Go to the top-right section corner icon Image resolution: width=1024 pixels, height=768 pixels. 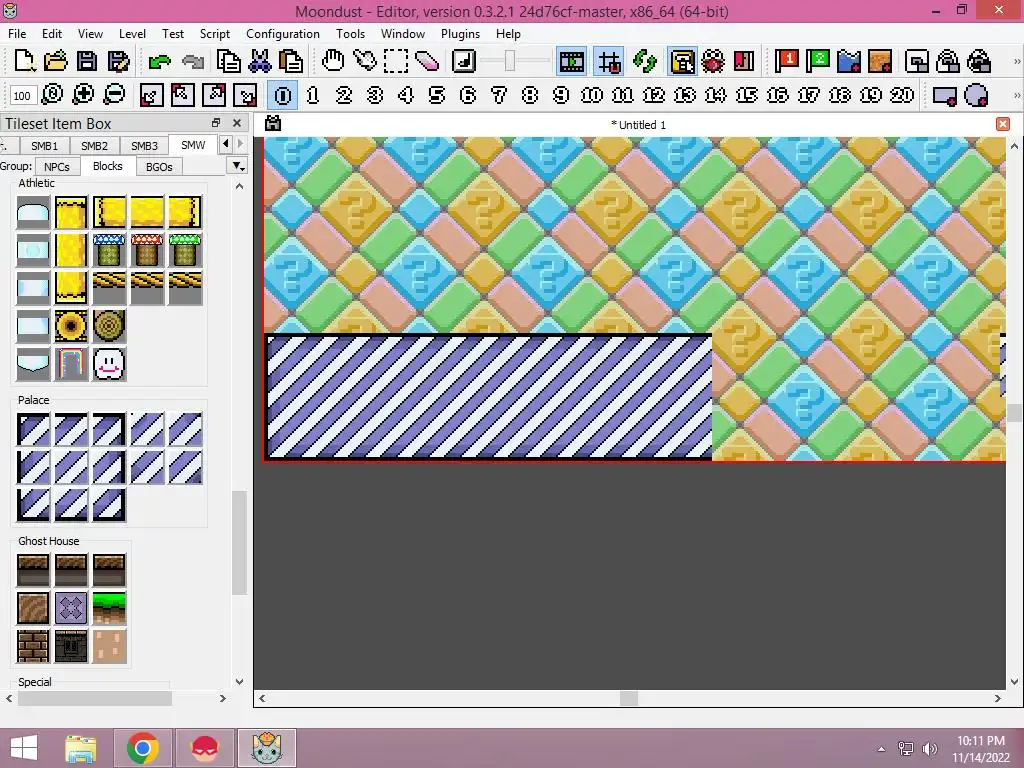tap(214, 95)
